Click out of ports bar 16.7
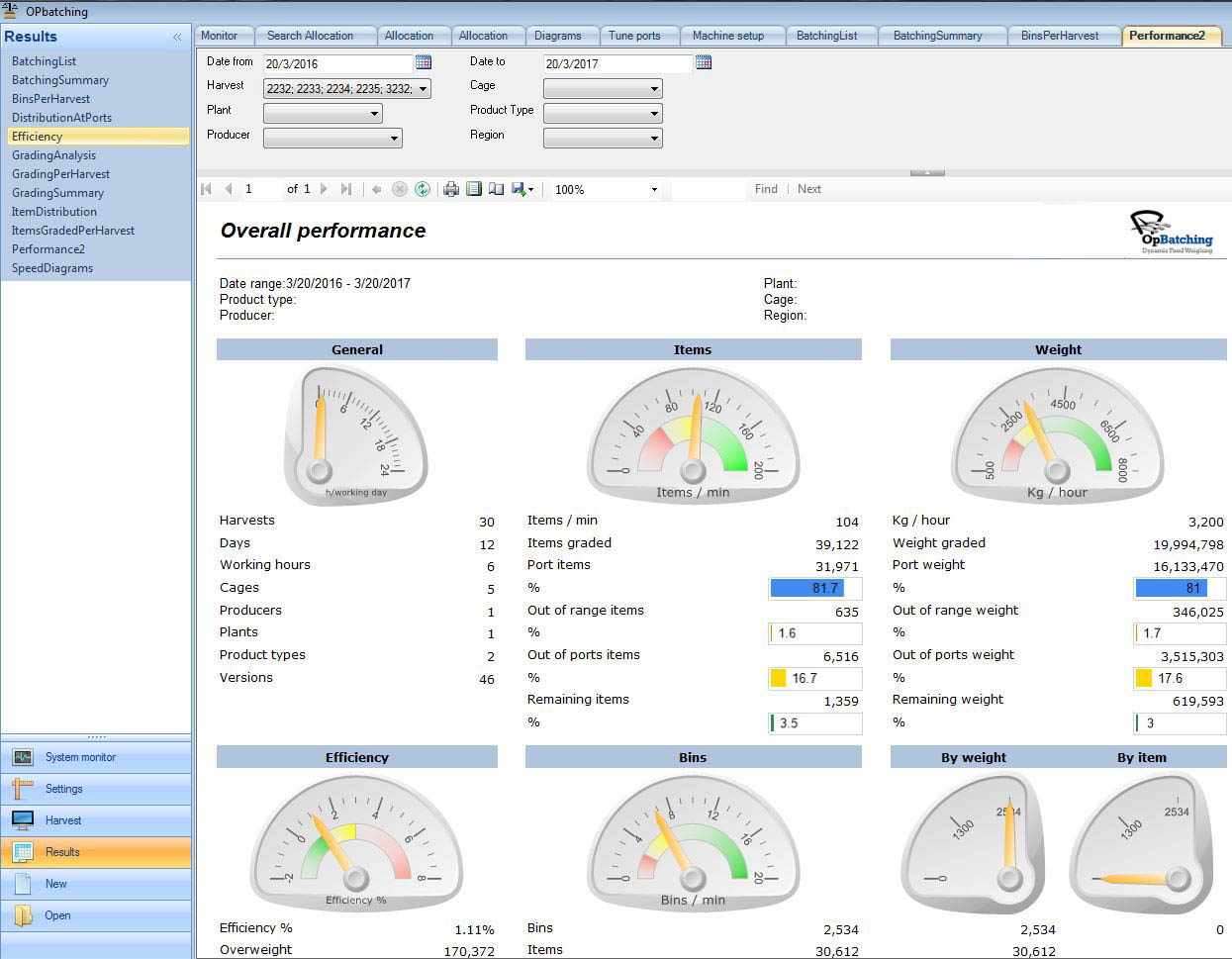Screen dimensions: 1232x959 [x=815, y=678]
